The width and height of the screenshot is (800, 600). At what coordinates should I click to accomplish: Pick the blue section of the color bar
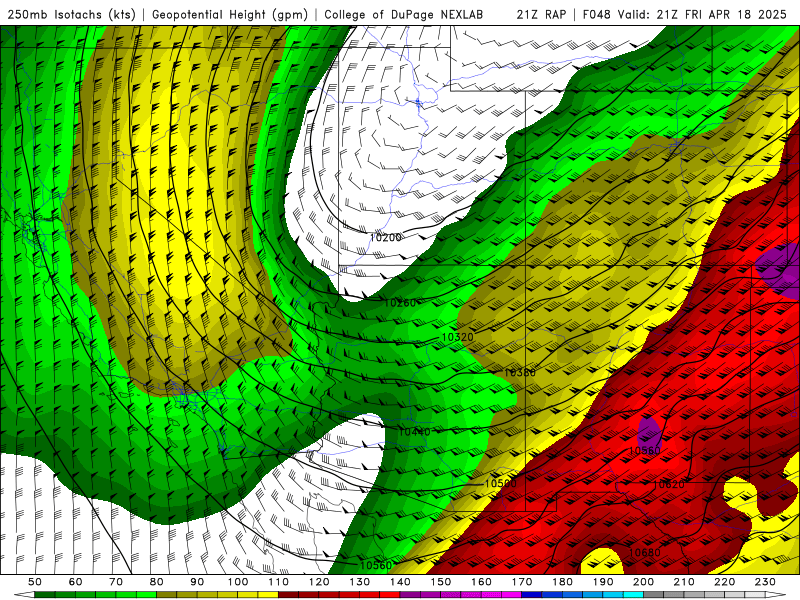point(583,595)
